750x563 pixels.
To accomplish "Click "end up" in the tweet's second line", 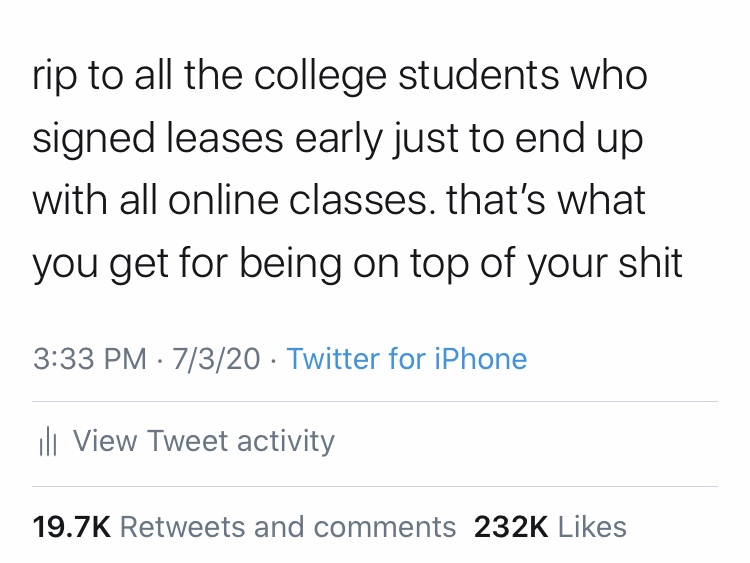I will point(579,139).
